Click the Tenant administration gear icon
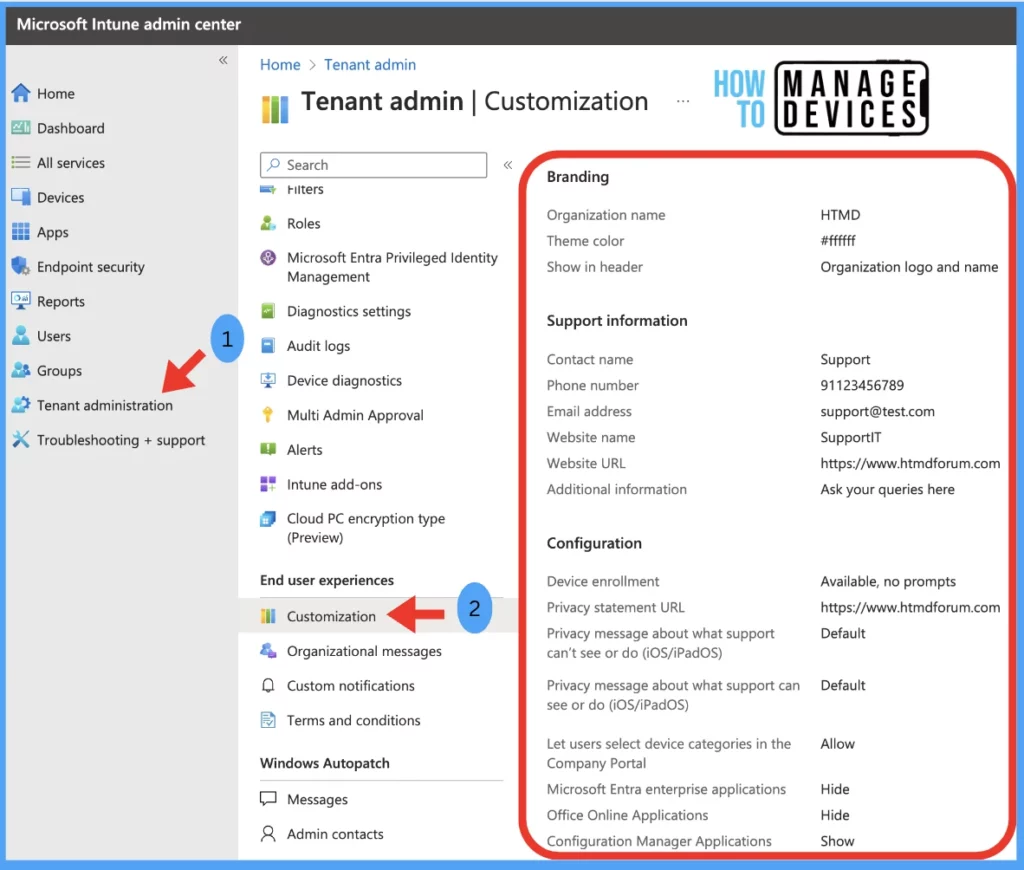 pos(21,404)
